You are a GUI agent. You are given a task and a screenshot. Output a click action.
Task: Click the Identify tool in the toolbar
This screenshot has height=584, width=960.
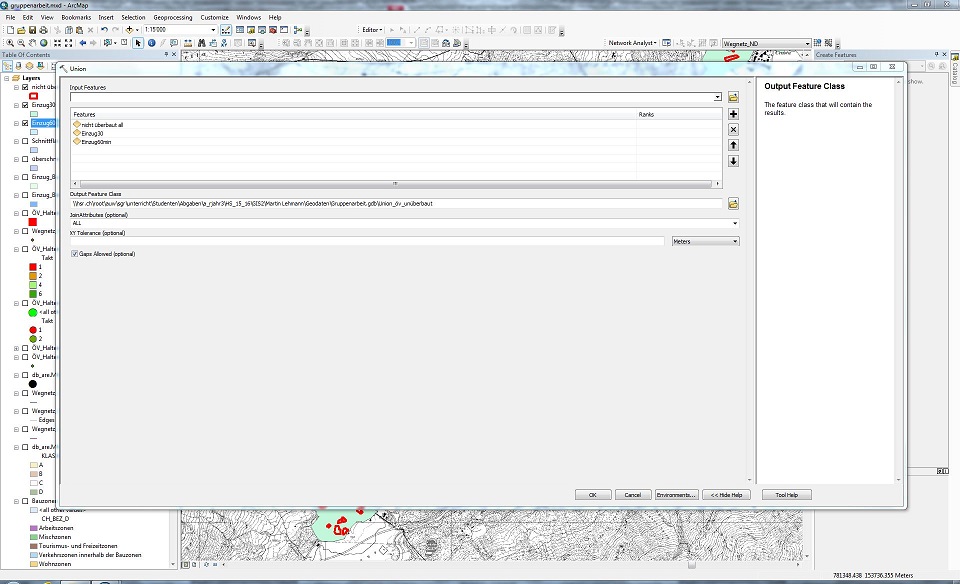[151, 43]
